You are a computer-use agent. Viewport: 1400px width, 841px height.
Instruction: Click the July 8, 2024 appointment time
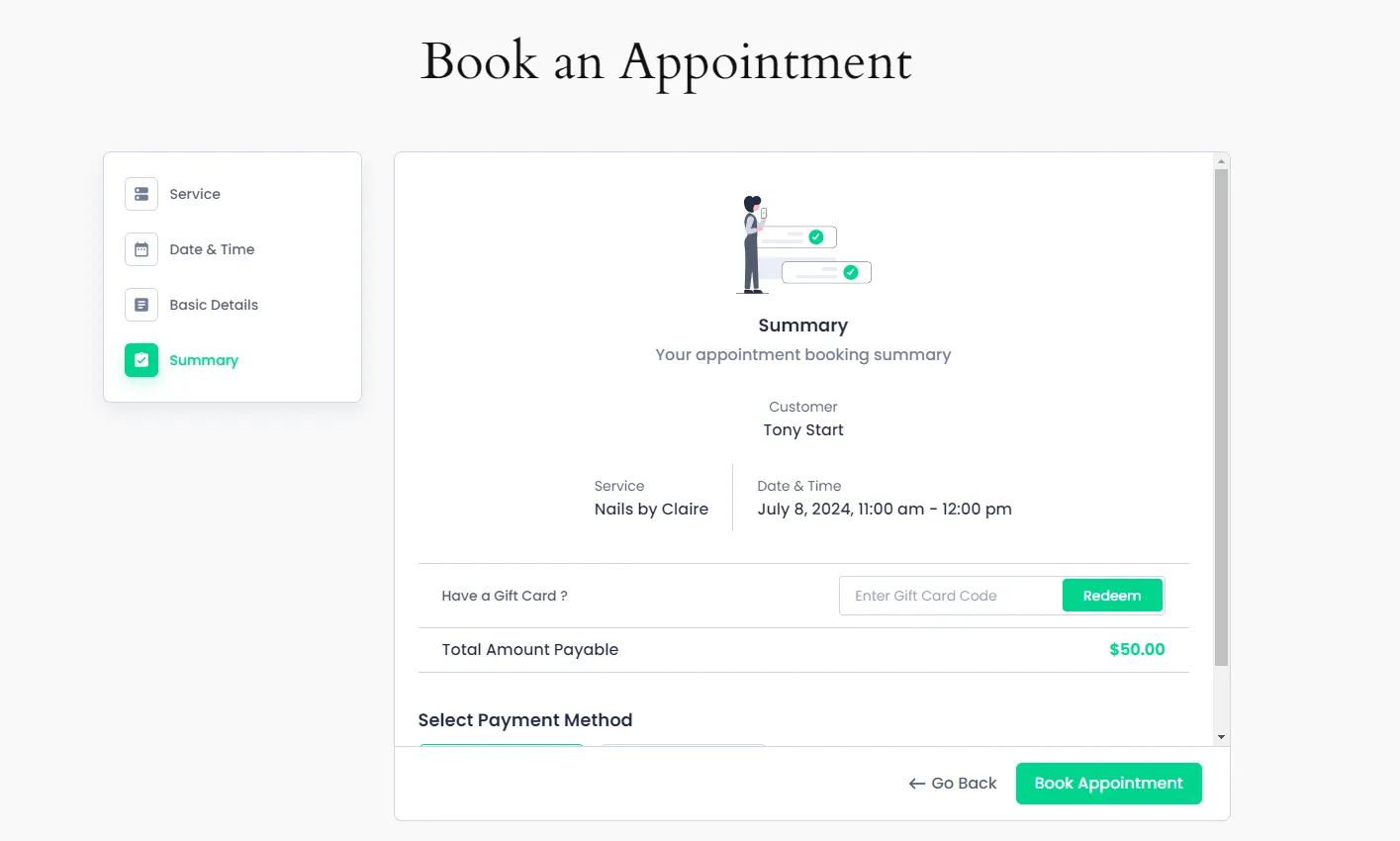pos(885,510)
